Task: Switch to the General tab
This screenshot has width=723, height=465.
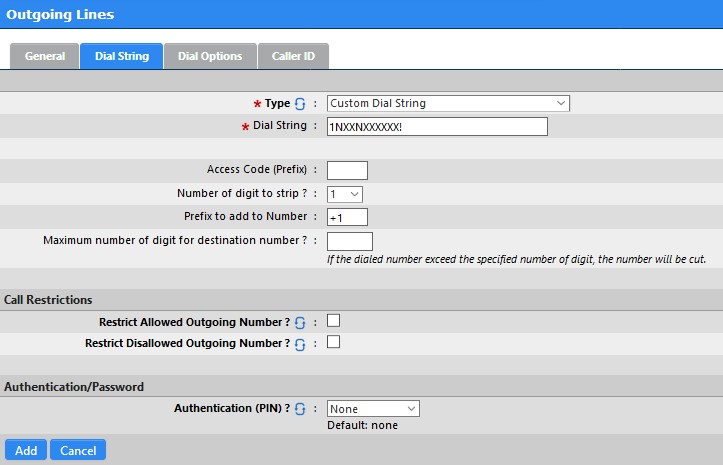Action: pyautogui.click(x=45, y=56)
